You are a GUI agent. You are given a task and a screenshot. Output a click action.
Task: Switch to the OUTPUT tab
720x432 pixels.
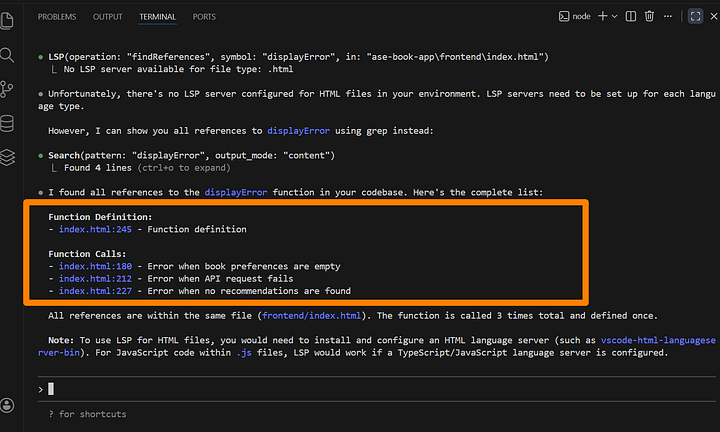(108, 17)
